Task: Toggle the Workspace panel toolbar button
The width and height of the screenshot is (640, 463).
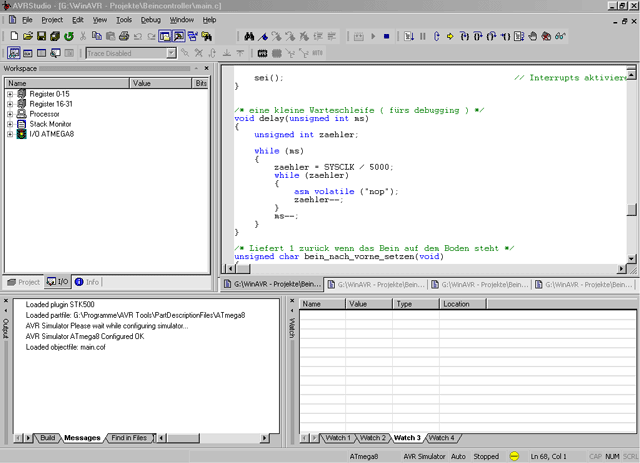Action: pos(167,37)
